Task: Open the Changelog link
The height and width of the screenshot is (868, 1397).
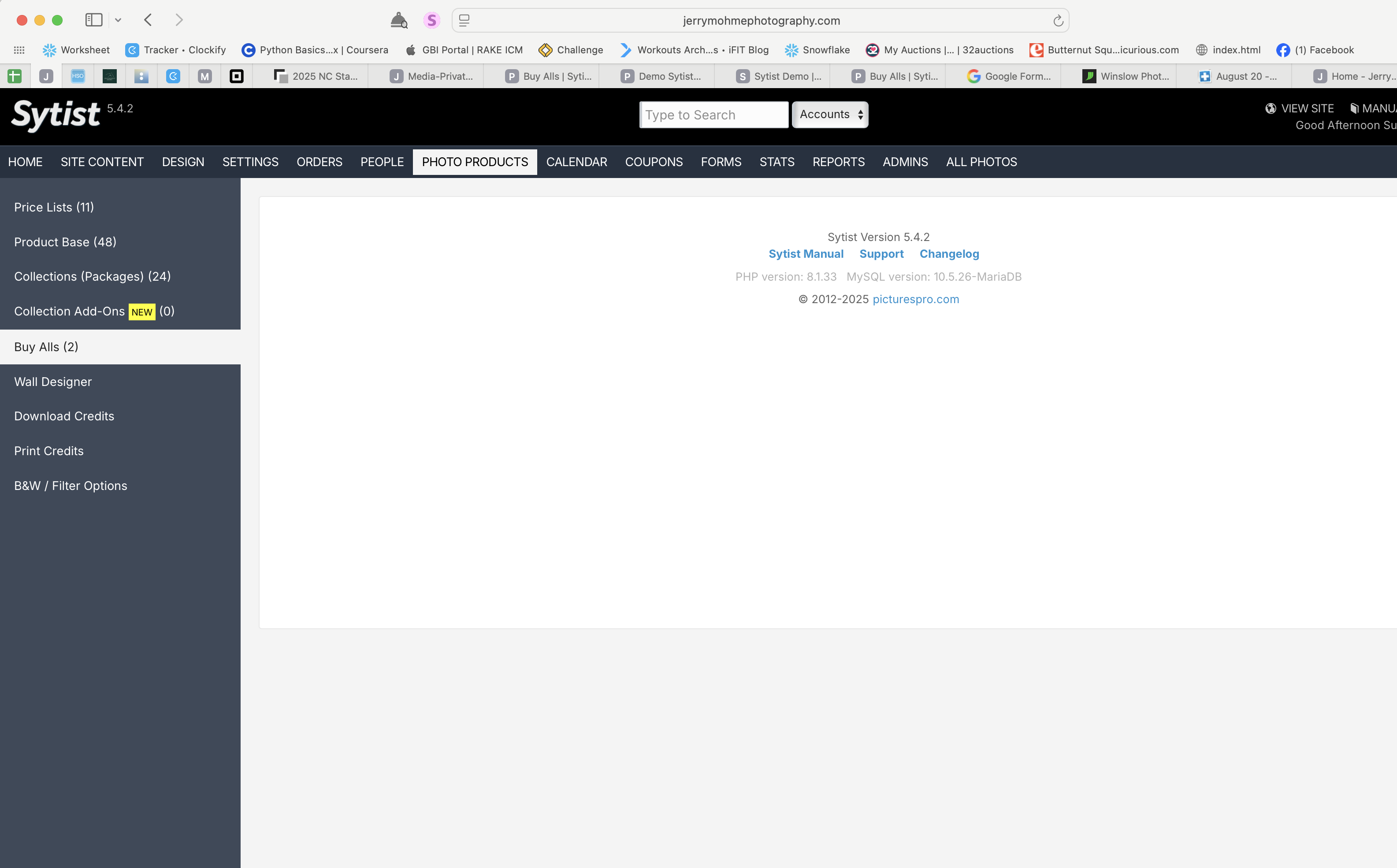Action: pyautogui.click(x=948, y=254)
